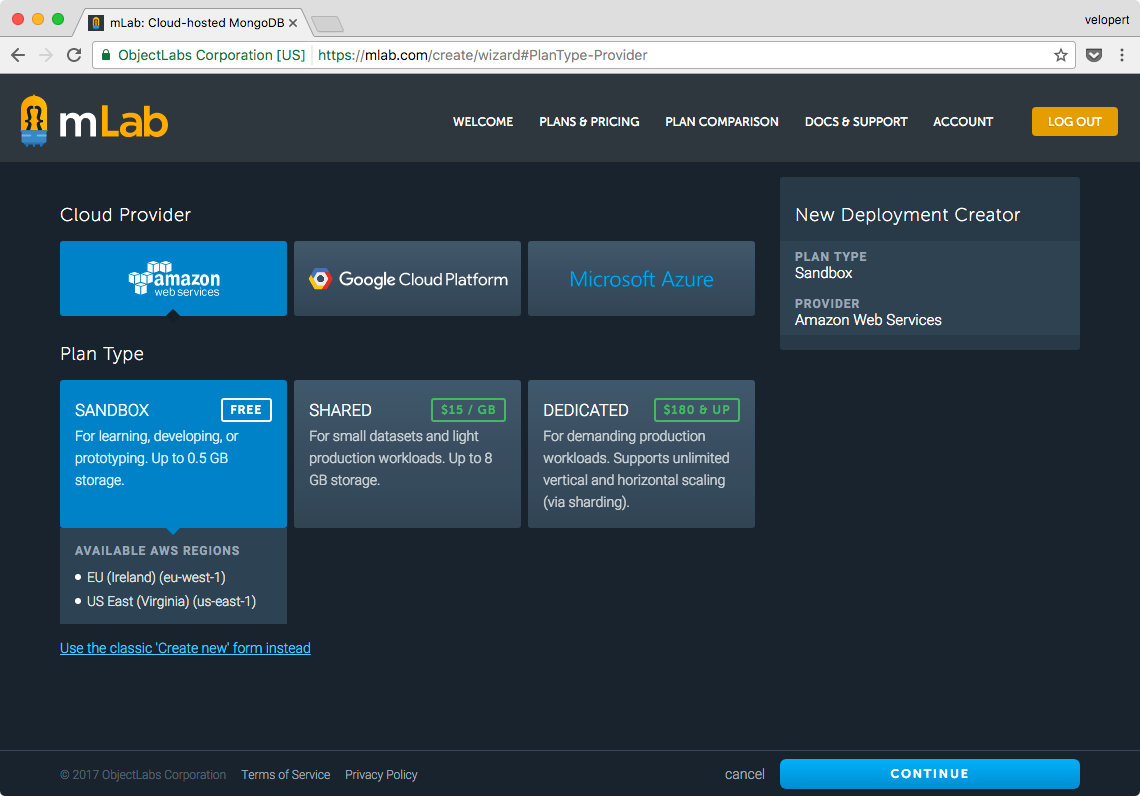Pick Microsoft Azure as provider

[x=641, y=278]
